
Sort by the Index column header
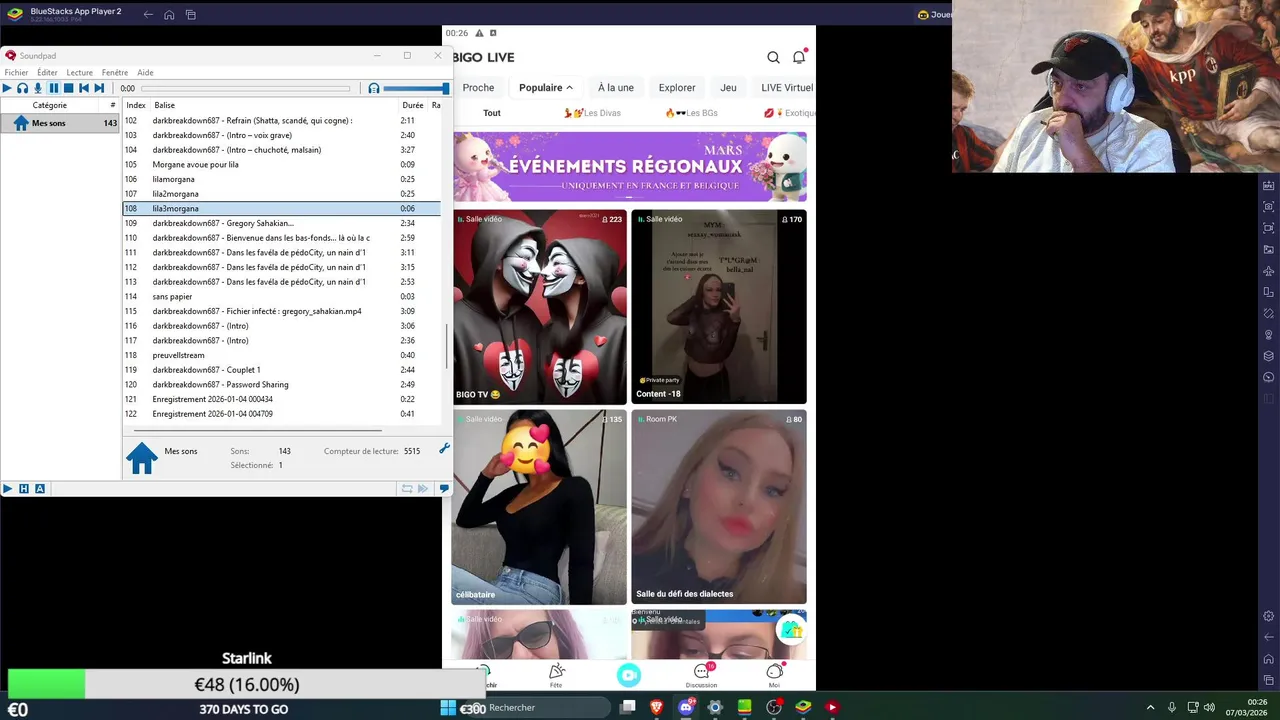136,105
